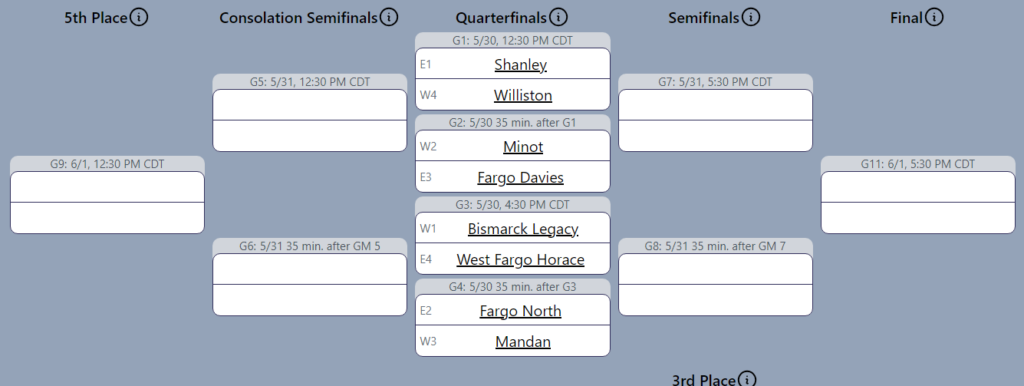Viewport: 1024px width, 386px height.
Task: Select the G6 consolation game header
Action: [310, 246]
